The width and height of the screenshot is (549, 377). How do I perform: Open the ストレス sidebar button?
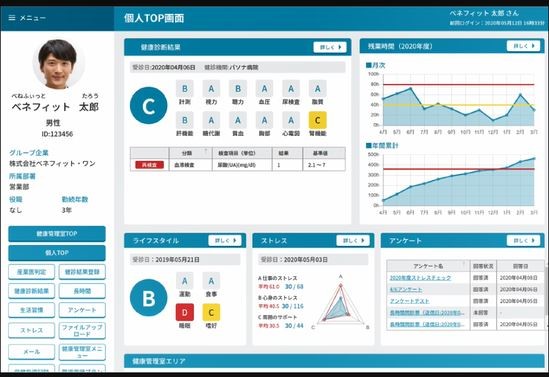point(32,330)
